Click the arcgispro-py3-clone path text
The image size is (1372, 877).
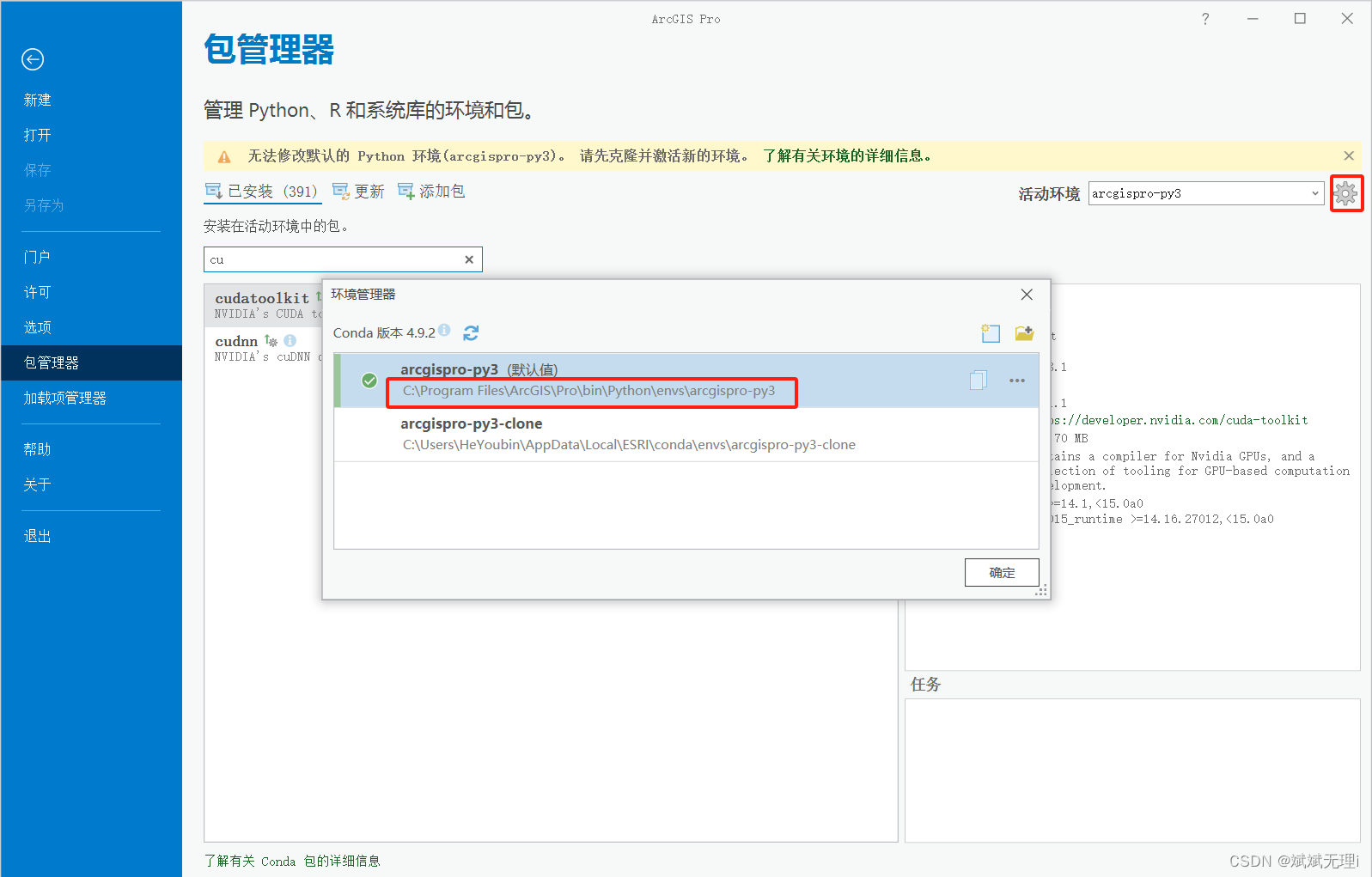tap(629, 445)
